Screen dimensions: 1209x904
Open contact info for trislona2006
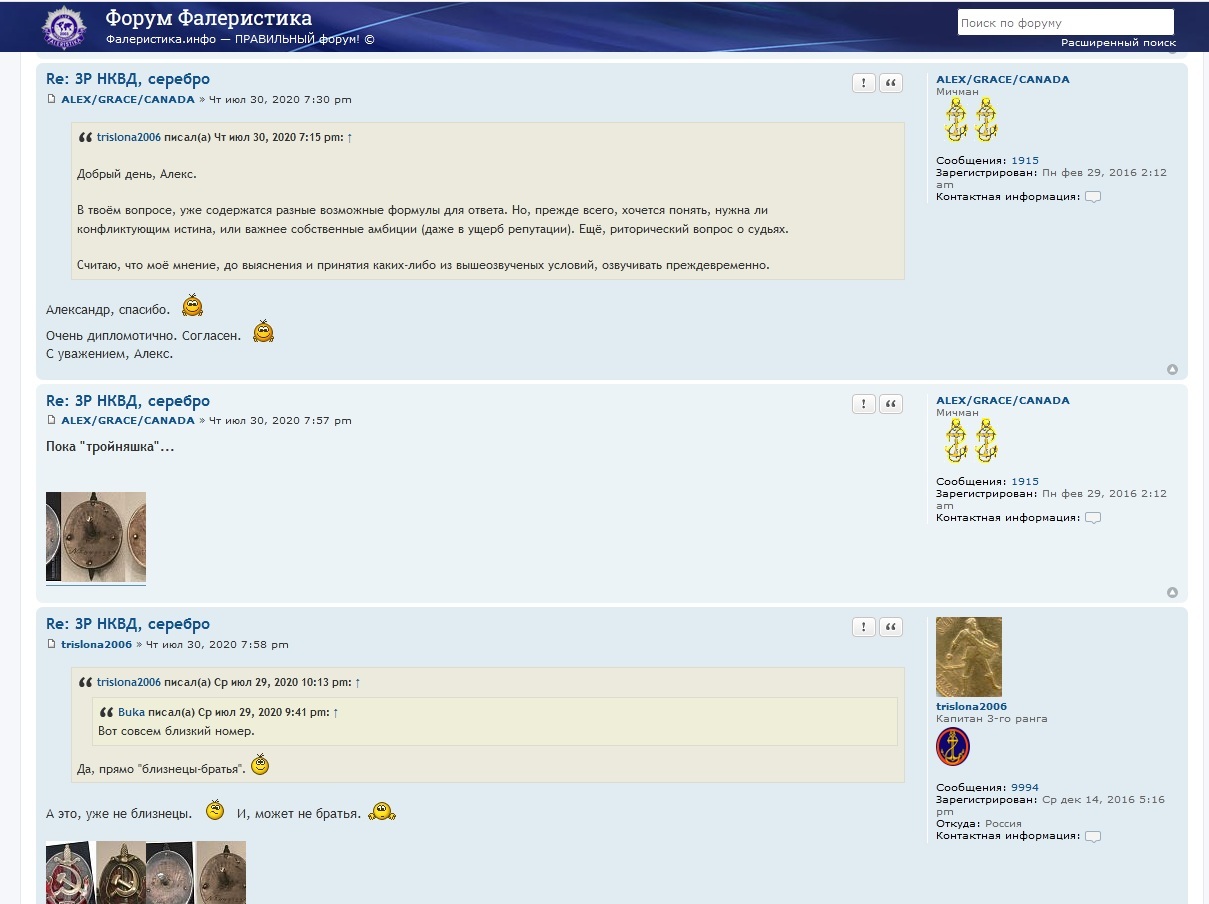(x=1093, y=836)
